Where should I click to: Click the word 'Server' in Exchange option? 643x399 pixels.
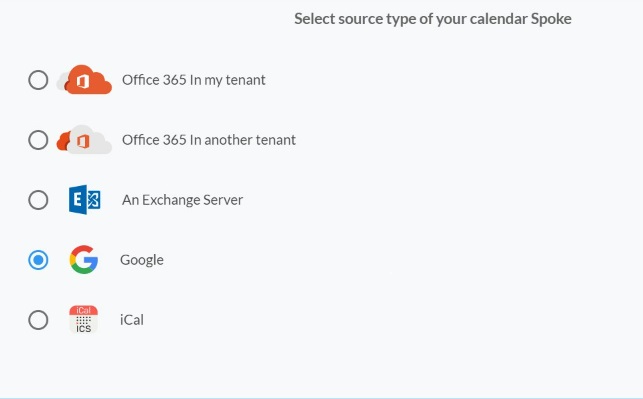coord(223,200)
